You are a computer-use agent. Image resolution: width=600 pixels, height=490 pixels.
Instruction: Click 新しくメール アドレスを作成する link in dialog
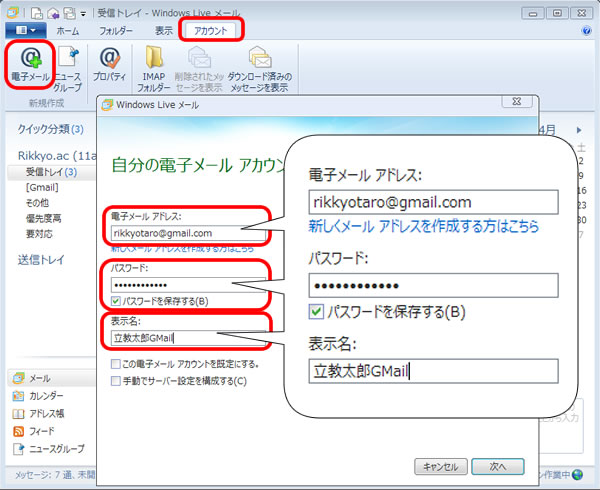182,249
